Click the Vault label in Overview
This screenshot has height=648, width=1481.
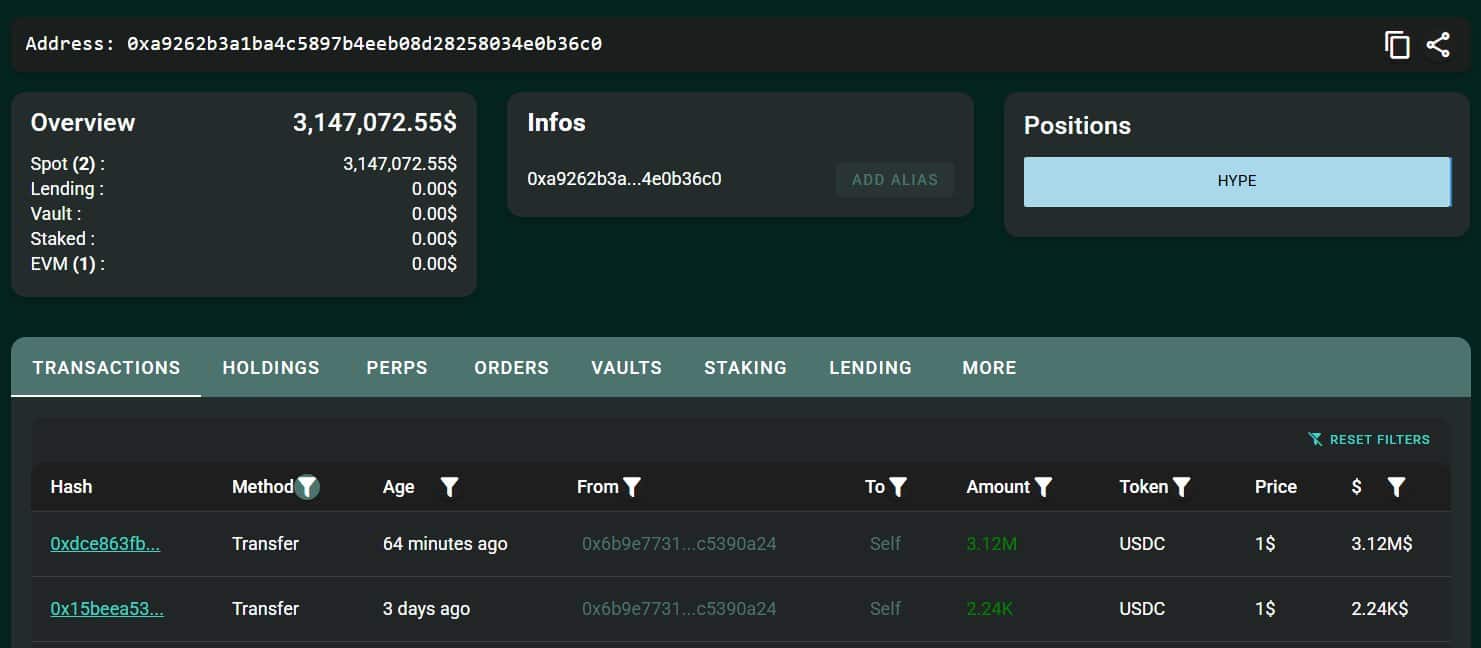coord(56,214)
